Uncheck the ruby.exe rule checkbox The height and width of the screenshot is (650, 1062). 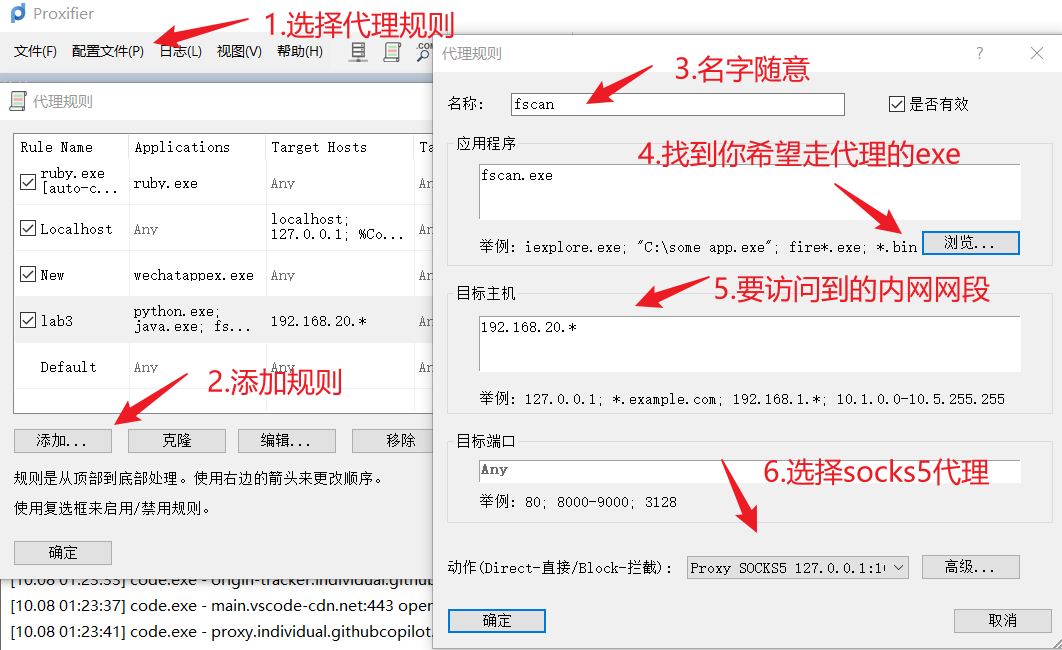click(28, 182)
